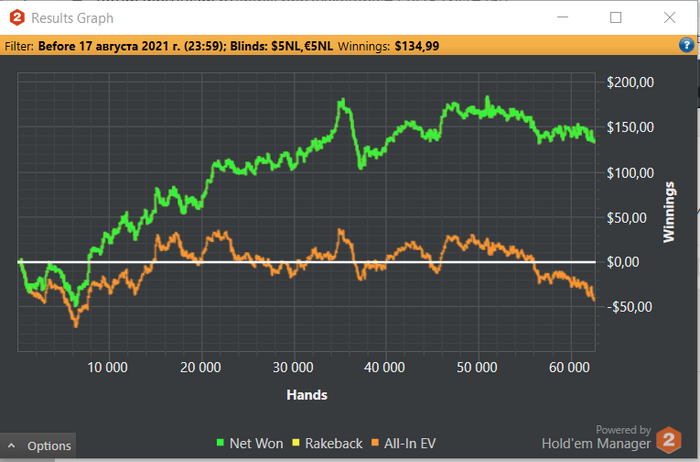700x462 pixels.
Task: Click the $0,00 axis label
Action: 623,262
